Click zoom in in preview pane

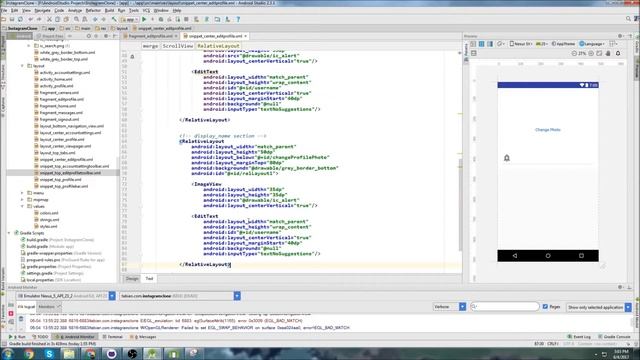tap(591, 53)
